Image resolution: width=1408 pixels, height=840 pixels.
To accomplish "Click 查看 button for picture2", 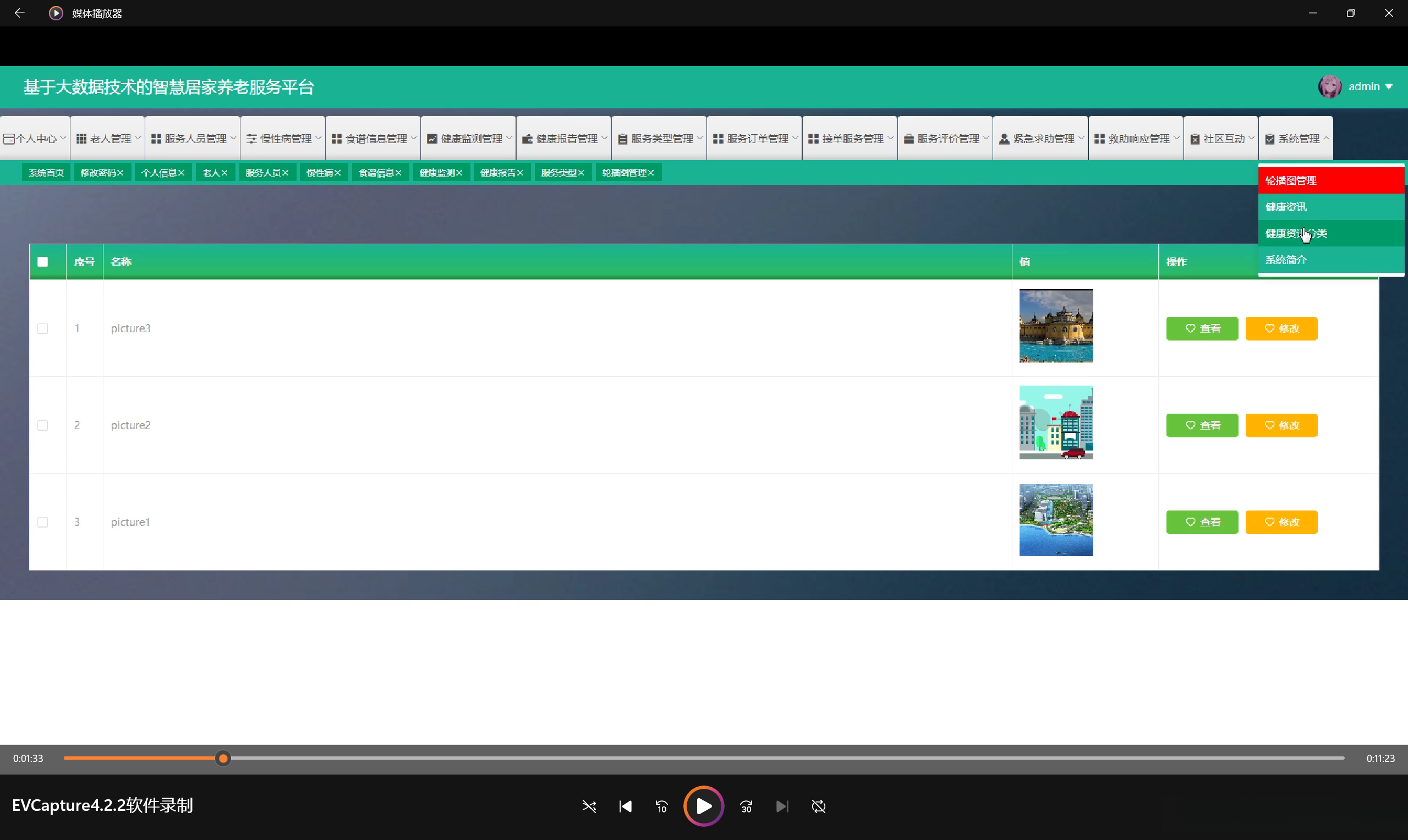I will [1202, 425].
